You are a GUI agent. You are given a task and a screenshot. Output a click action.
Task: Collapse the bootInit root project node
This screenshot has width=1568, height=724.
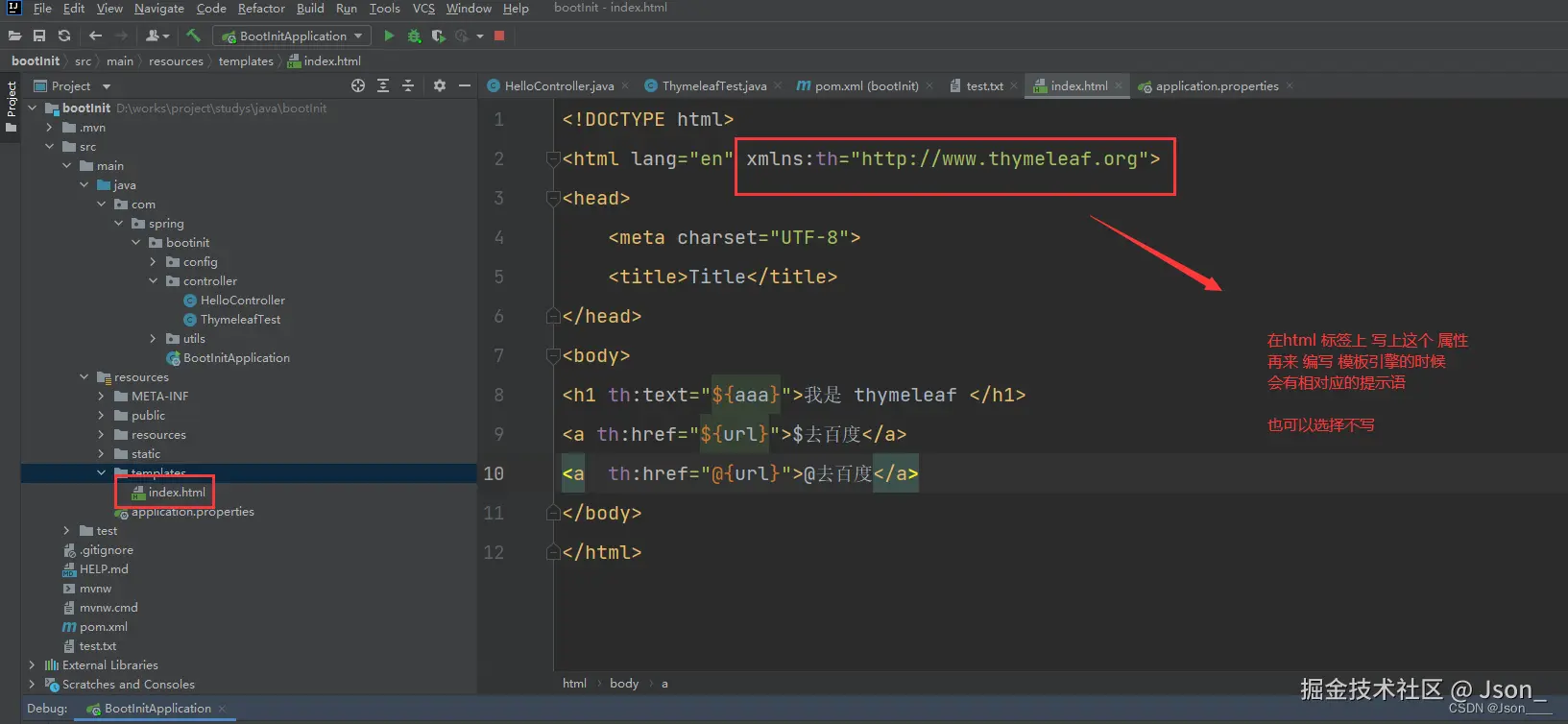pyautogui.click(x=33, y=109)
